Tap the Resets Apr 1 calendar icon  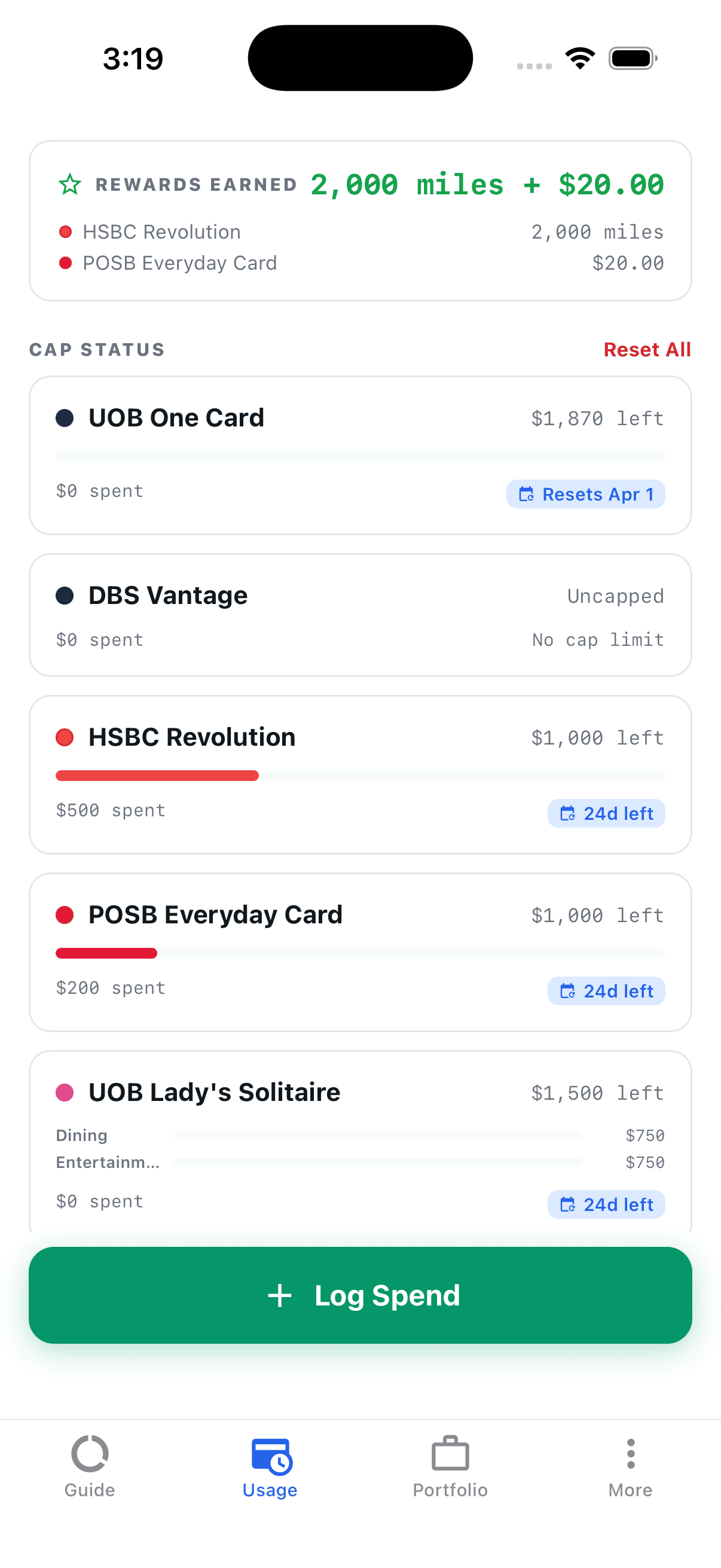click(x=526, y=494)
